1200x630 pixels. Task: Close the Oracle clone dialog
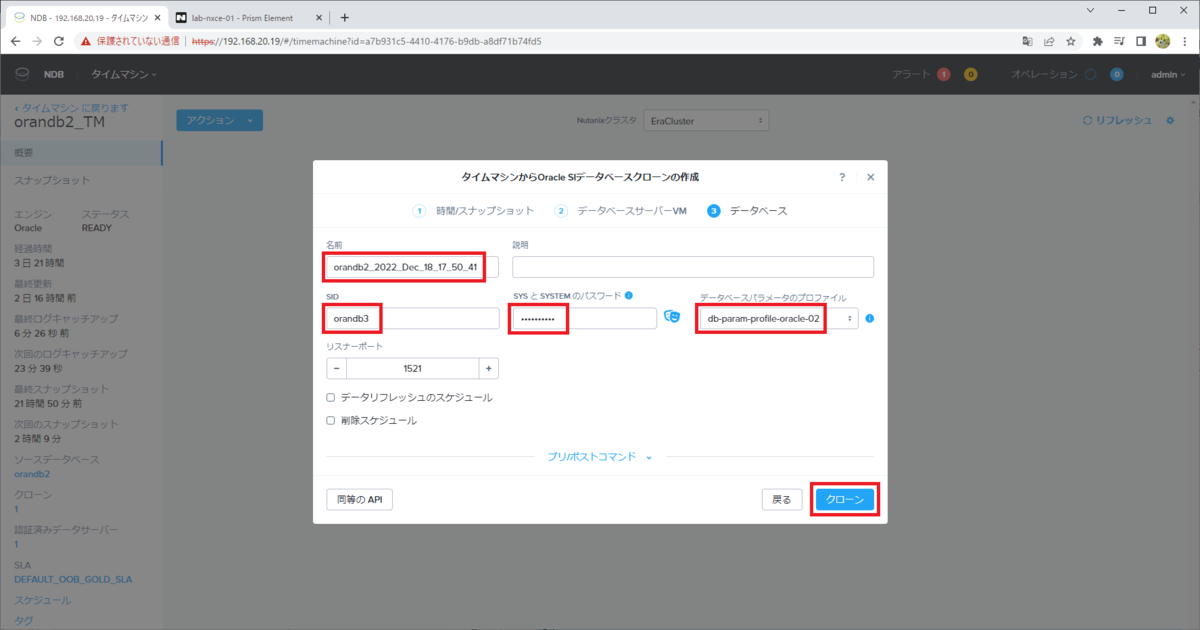tap(870, 176)
